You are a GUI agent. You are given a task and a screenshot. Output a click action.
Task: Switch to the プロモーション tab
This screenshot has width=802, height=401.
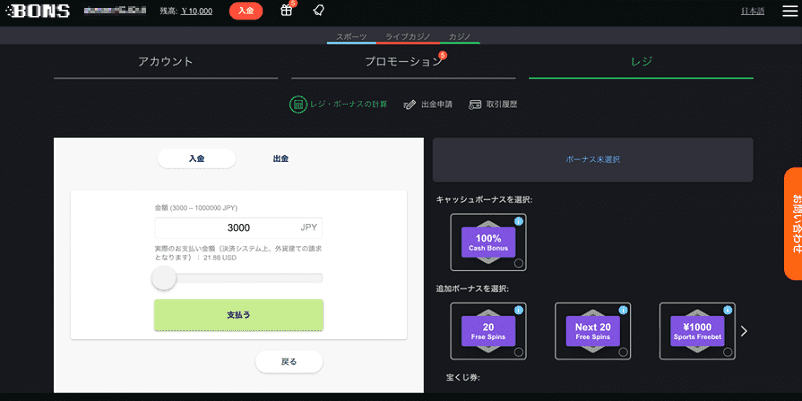click(403, 62)
